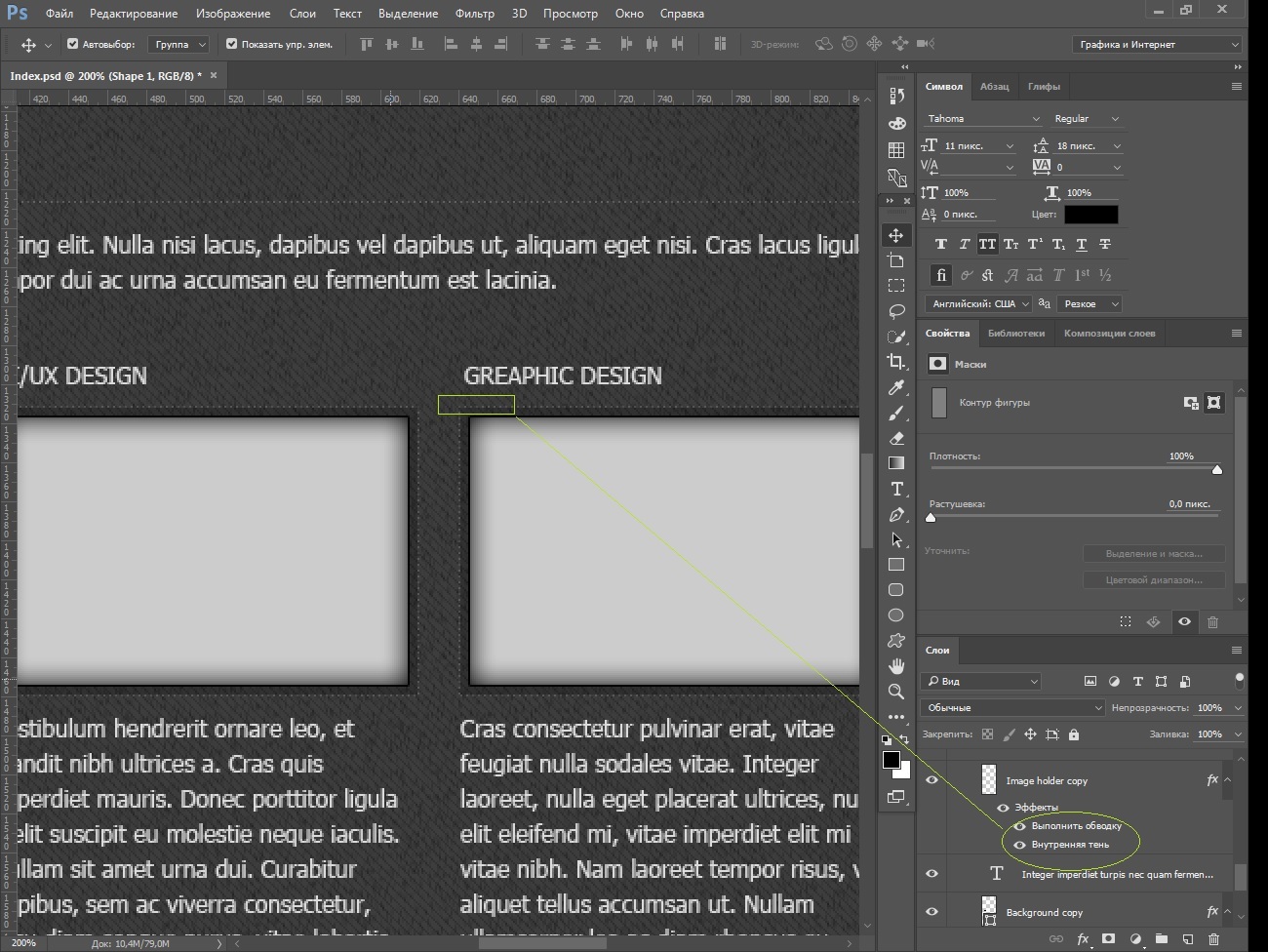Switch to Композиции слоев tab
Screen dimensions: 1268x952
1109,334
